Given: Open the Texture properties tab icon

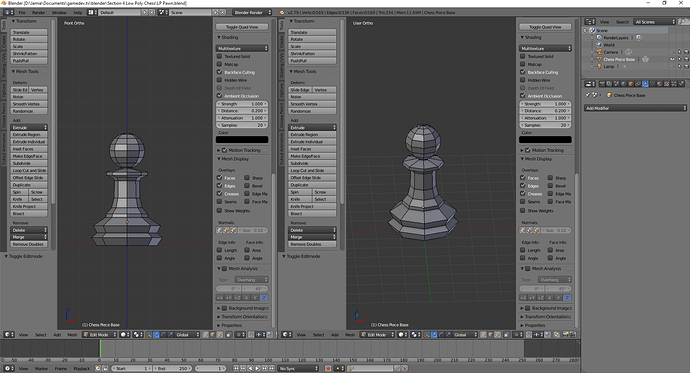Looking at the screenshot, I should click(666, 84).
